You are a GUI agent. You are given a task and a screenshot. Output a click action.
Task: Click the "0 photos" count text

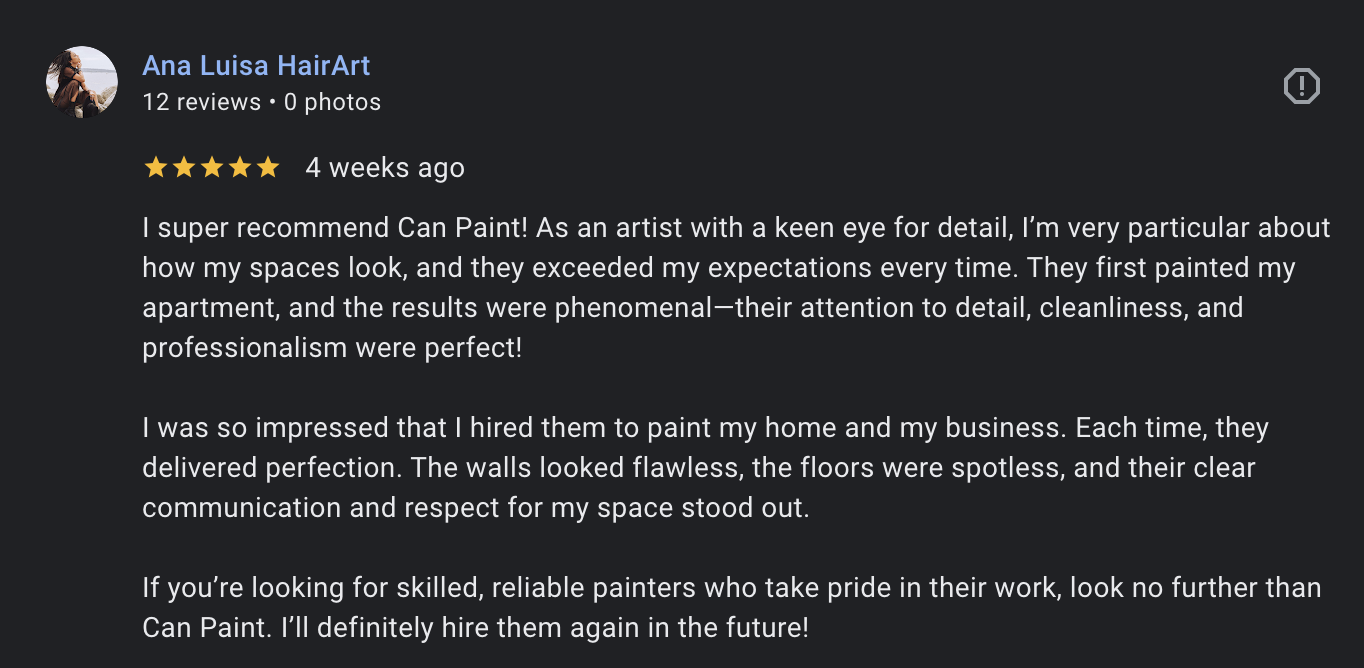tap(332, 102)
